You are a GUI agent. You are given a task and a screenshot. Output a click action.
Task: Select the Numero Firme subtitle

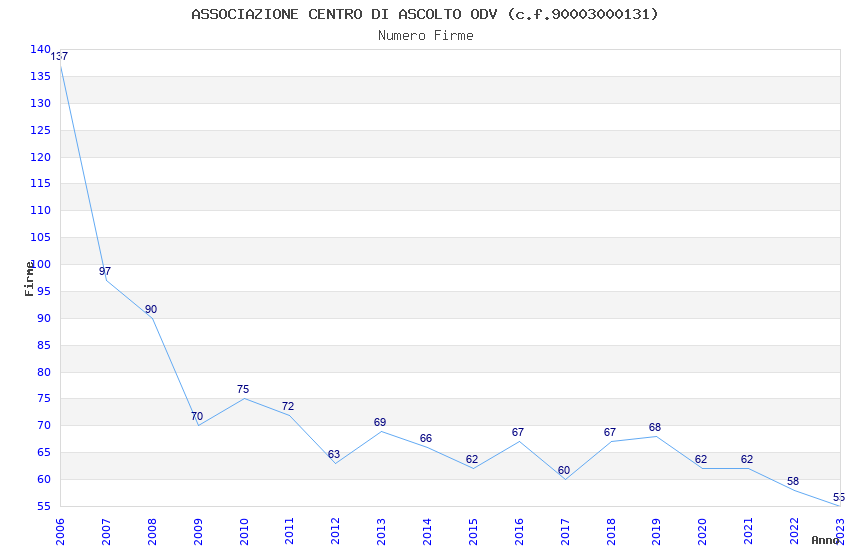pyautogui.click(x=426, y=35)
